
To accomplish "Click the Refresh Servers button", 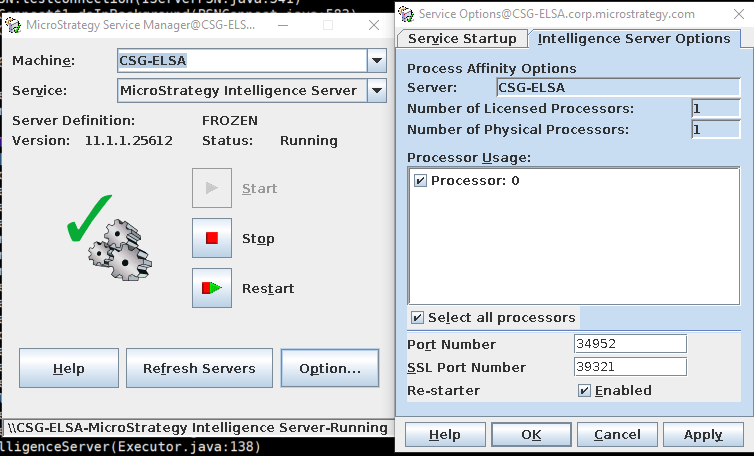I will (199, 368).
